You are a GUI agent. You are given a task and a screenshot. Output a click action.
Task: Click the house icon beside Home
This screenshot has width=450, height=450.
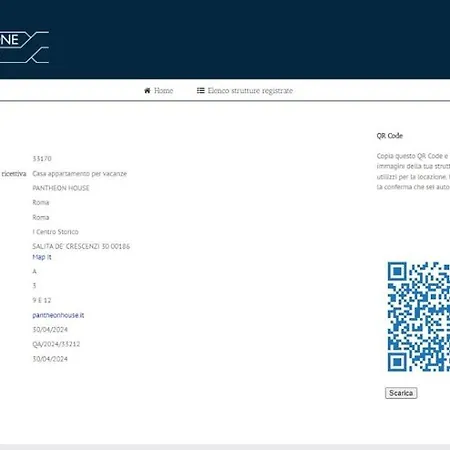(147, 90)
